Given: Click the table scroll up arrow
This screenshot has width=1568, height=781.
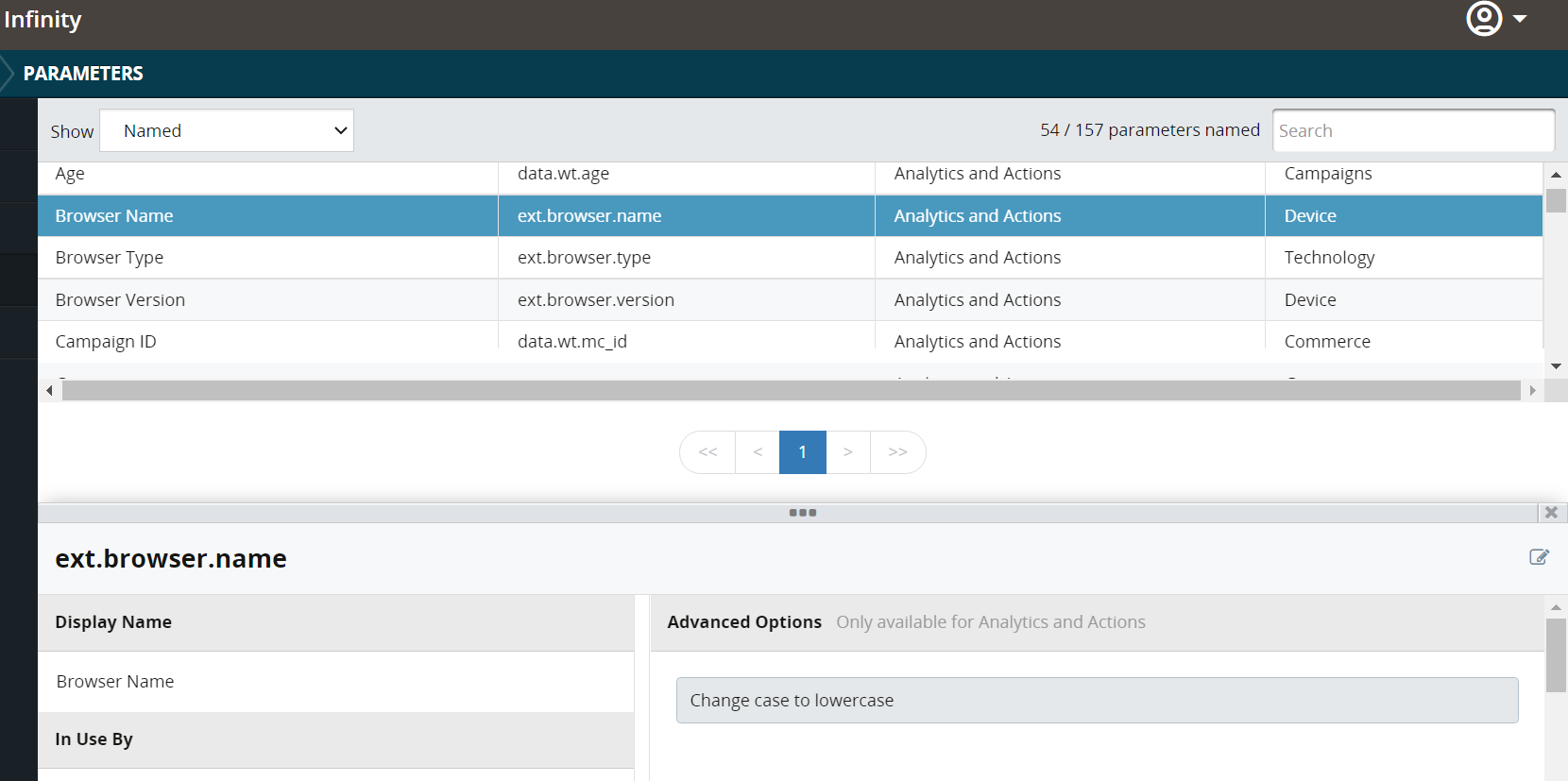Looking at the screenshot, I should (1556, 175).
